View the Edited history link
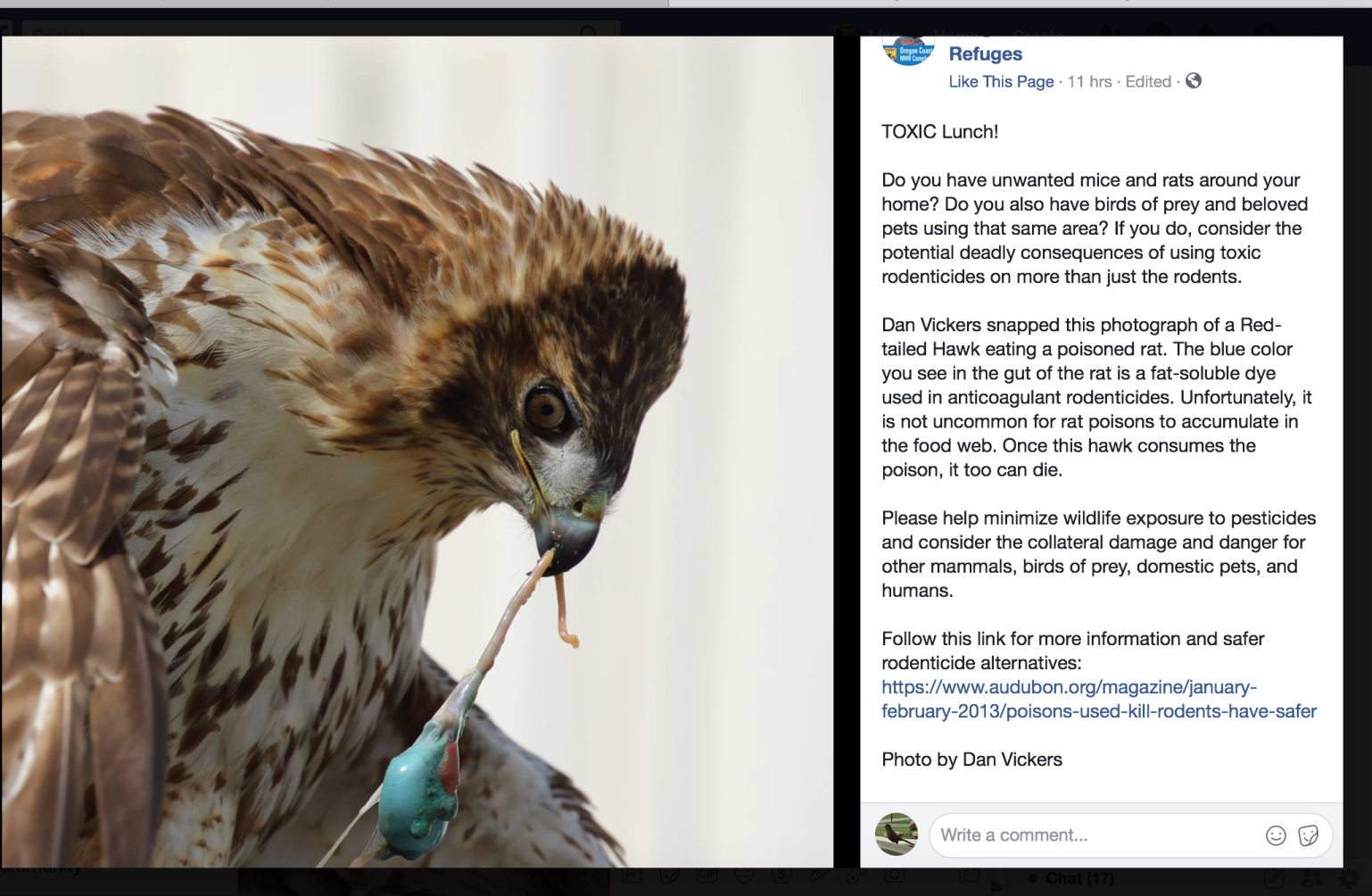Viewport: 1372px width, 896px height. pyautogui.click(x=1148, y=82)
